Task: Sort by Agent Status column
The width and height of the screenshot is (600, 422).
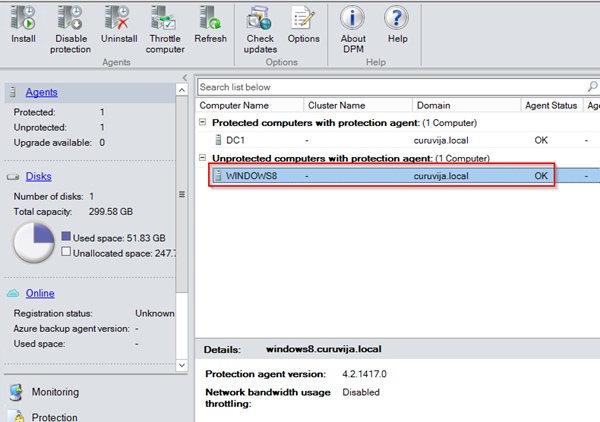Action: (552, 105)
